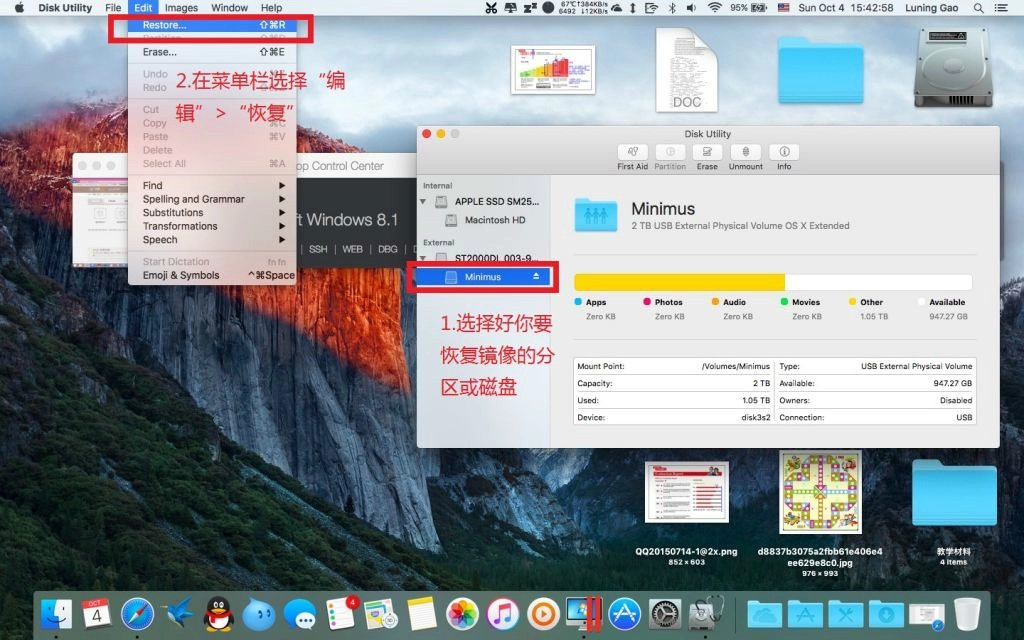Select the board game jpg thumbnail
This screenshot has height=640, width=1024.
coord(820,492)
